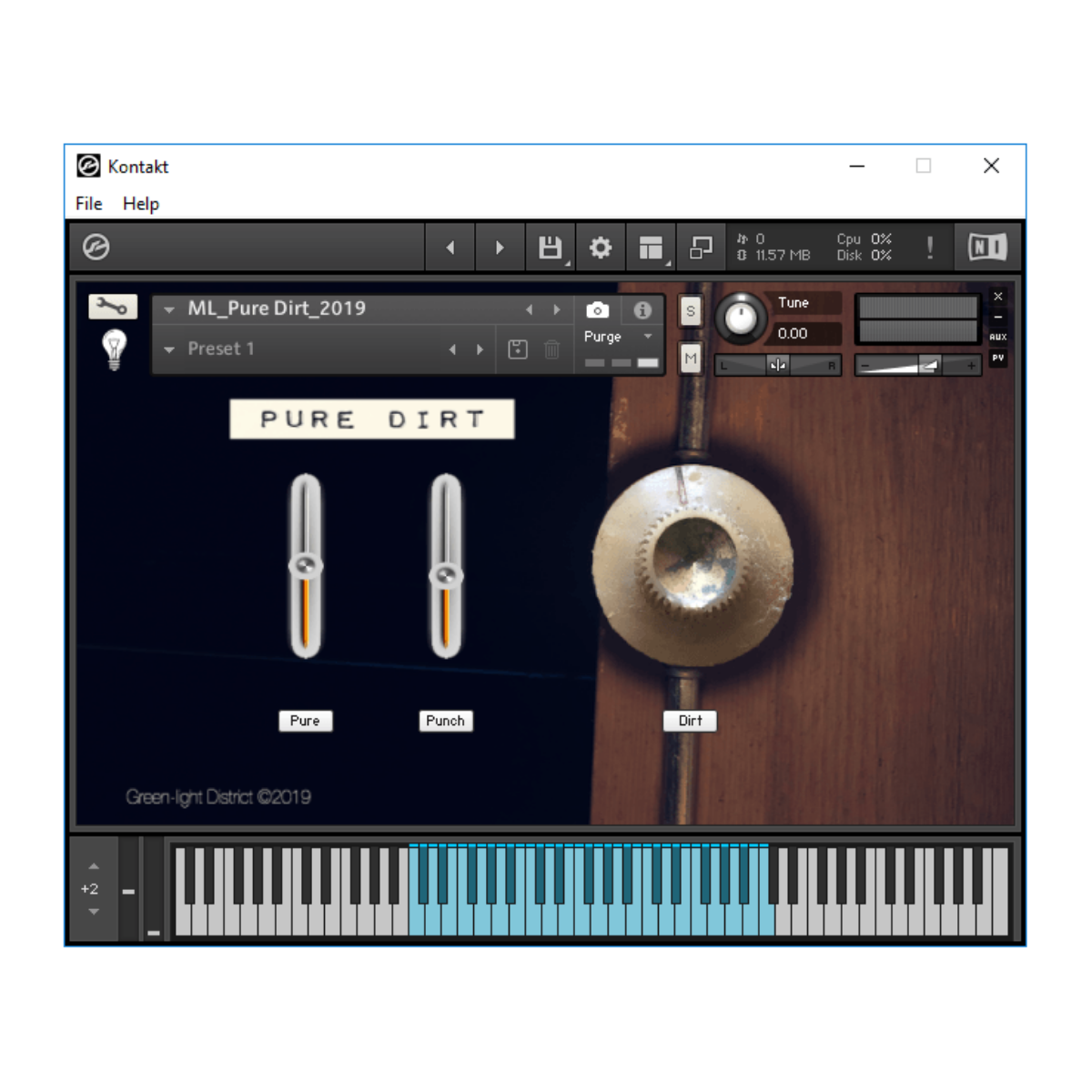The image size is (1092, 1092).
Task: Click the light bulb icon
Action: tap(114, 349)
